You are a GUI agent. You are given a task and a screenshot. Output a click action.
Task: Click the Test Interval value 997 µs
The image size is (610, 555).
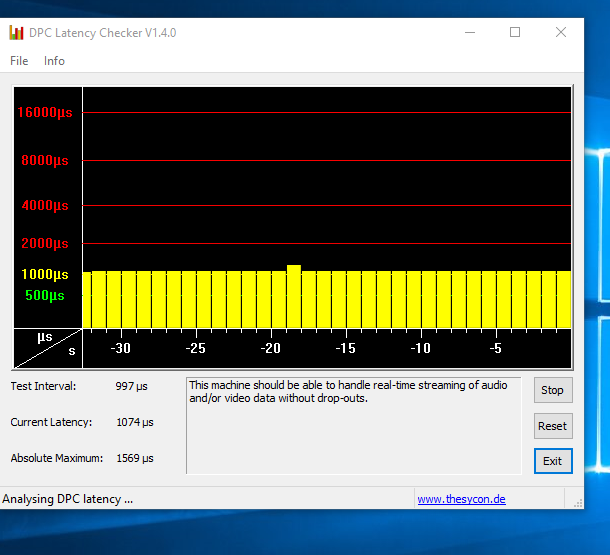[131, 386]
